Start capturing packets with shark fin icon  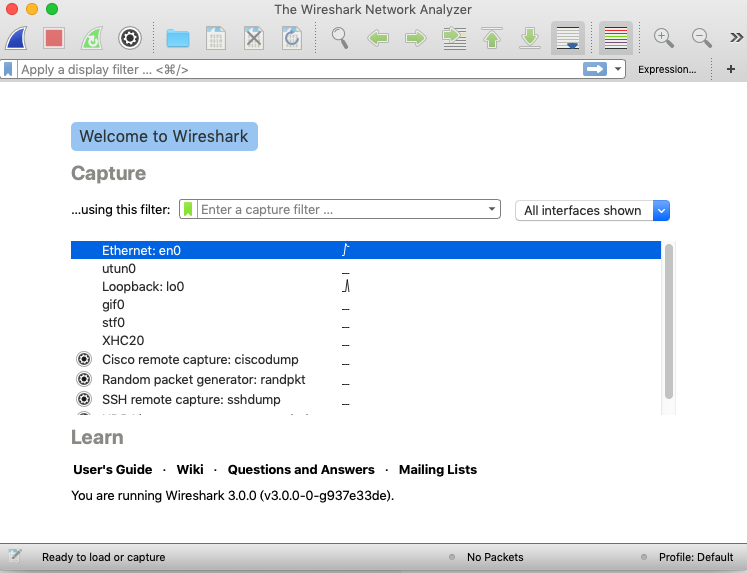click(x=16, y=38)
